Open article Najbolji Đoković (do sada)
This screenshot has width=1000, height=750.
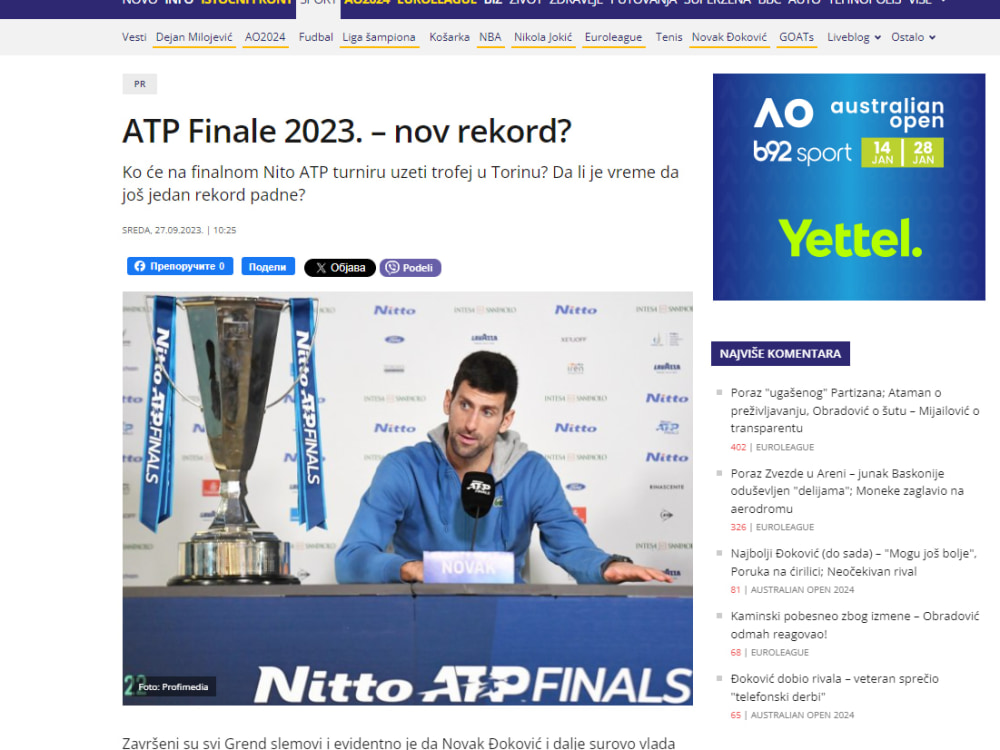coord(853,562)
